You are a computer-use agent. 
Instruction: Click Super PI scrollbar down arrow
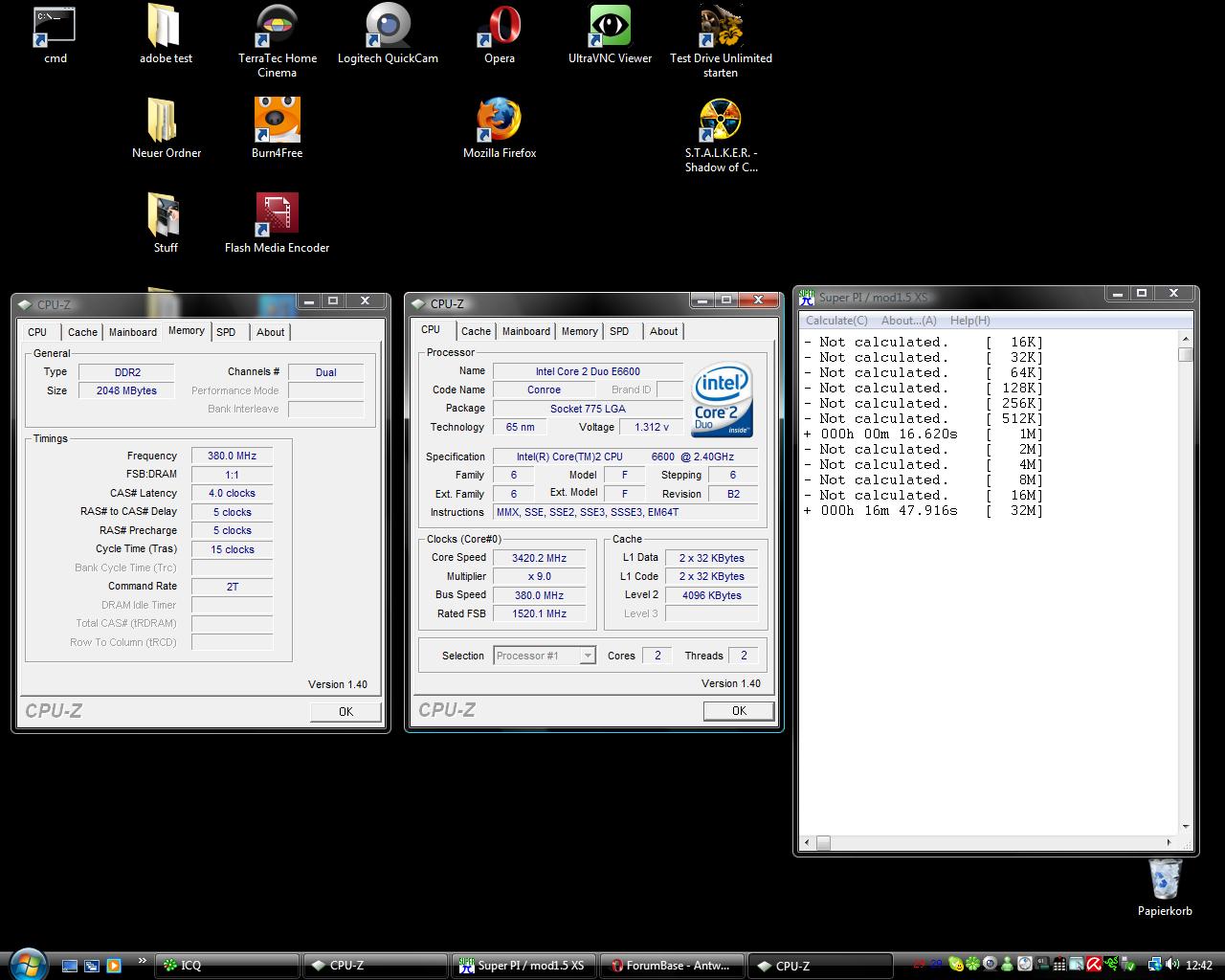[x=1186, y=827]
